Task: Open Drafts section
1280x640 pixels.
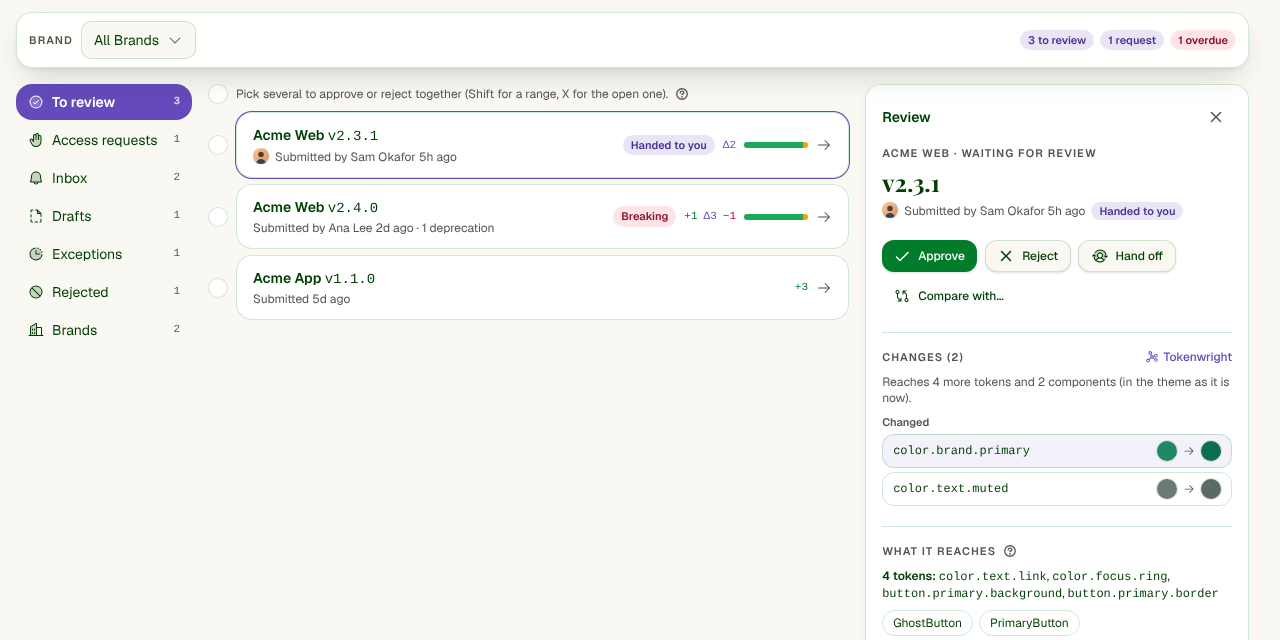Action: [104, 216]
